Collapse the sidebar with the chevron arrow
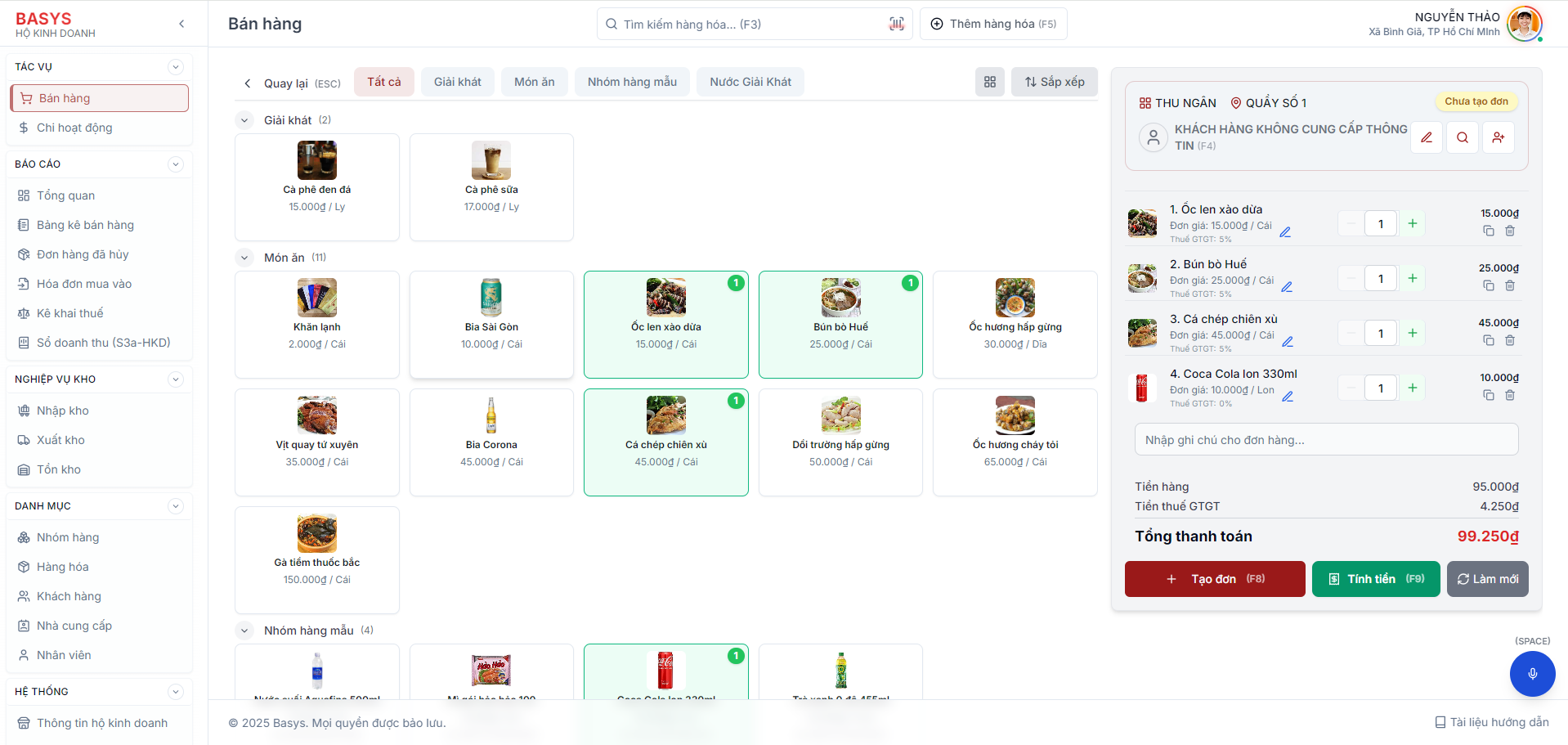This screenshot has width=1568, height=745. 181,24
